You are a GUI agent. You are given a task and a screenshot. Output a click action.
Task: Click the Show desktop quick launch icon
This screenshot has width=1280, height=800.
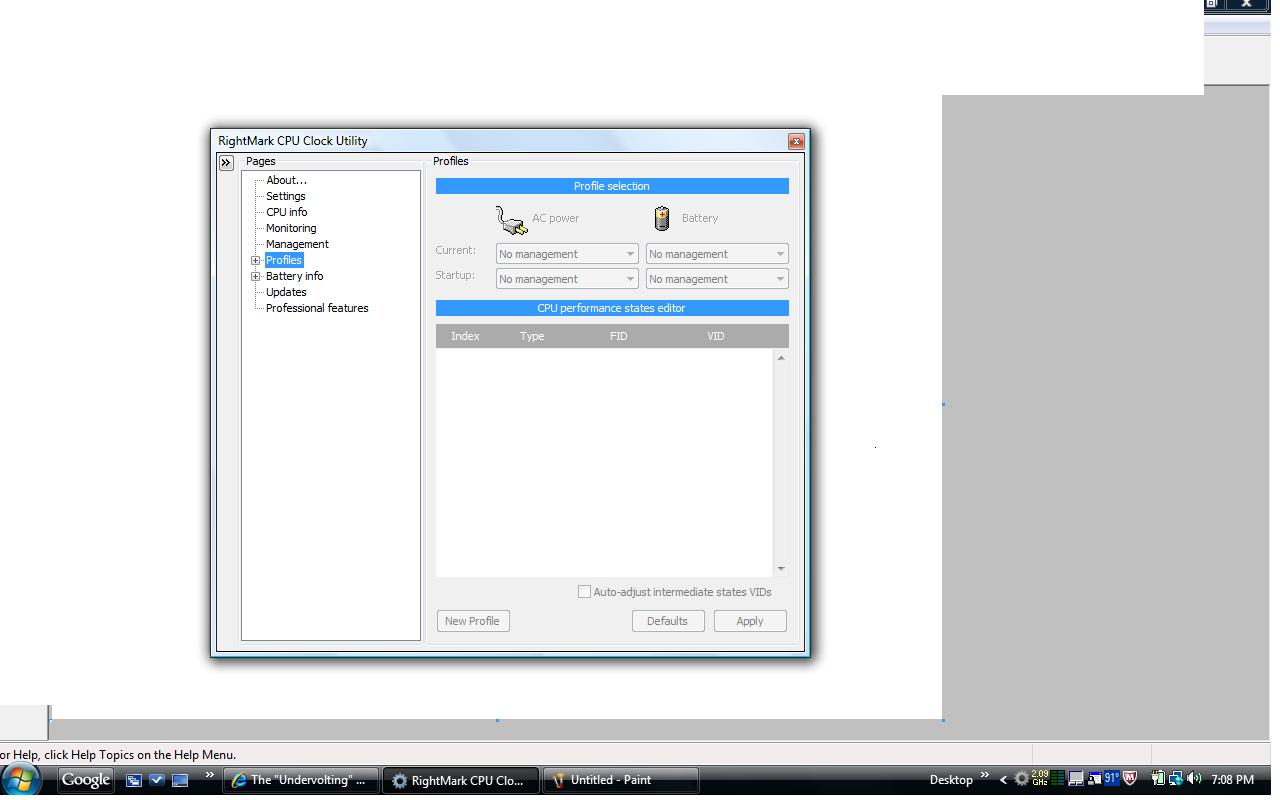180,780
